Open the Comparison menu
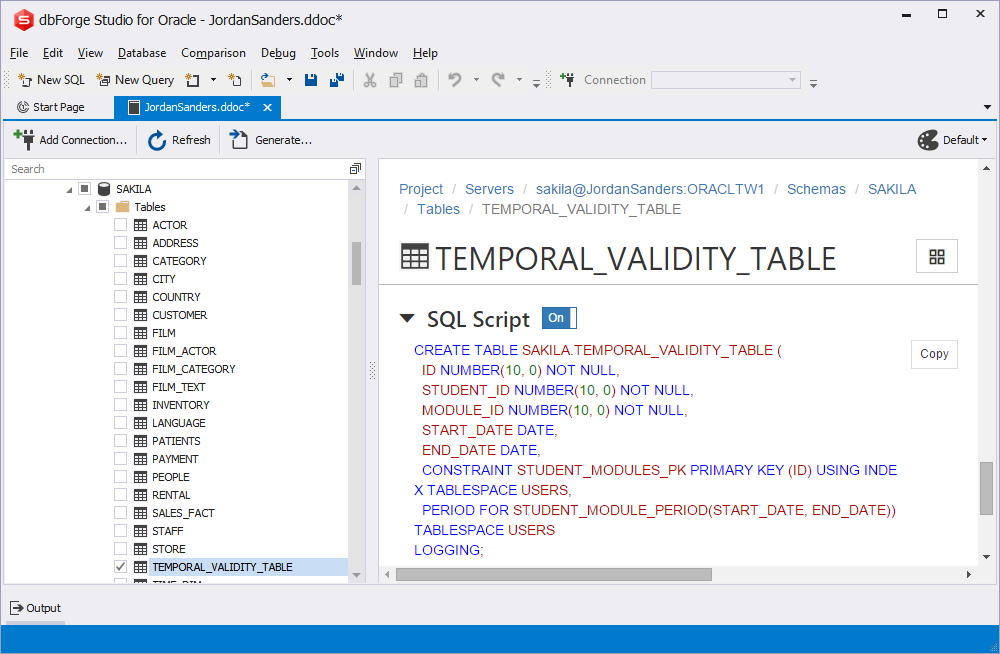1000x654 pixels. pos(213,53)
